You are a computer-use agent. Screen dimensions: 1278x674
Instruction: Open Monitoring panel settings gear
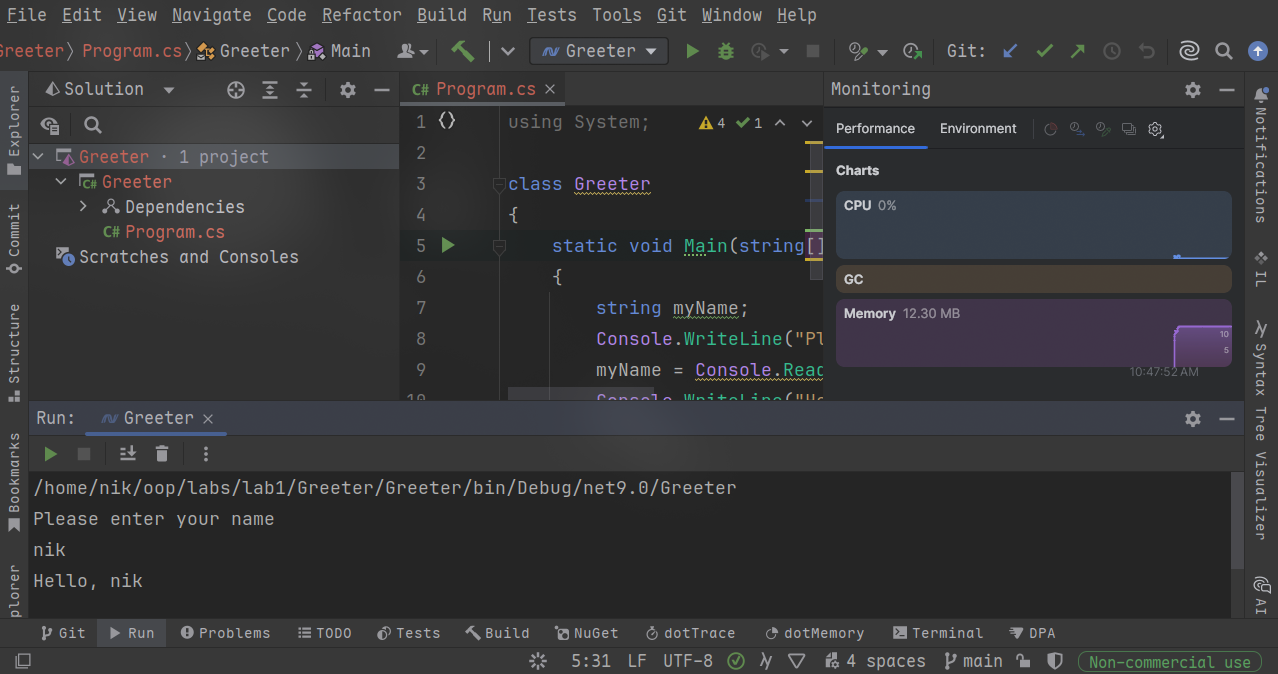(x=1192, y=90)
